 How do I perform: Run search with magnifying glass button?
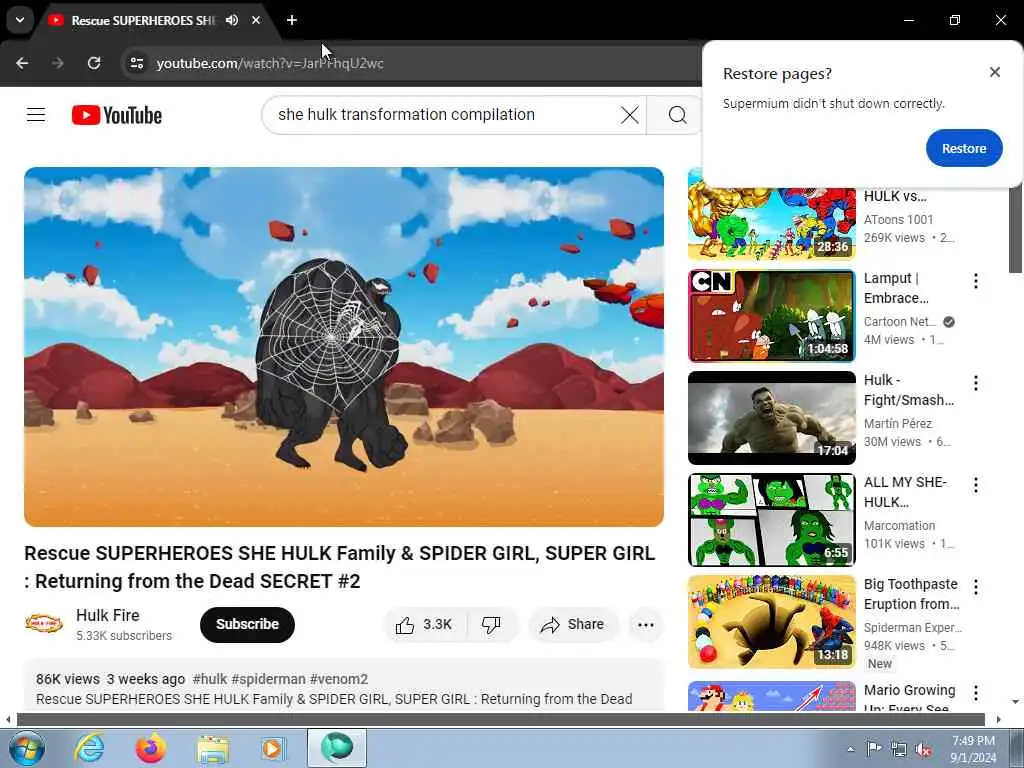pyautogui.click(x=677, y=115)
